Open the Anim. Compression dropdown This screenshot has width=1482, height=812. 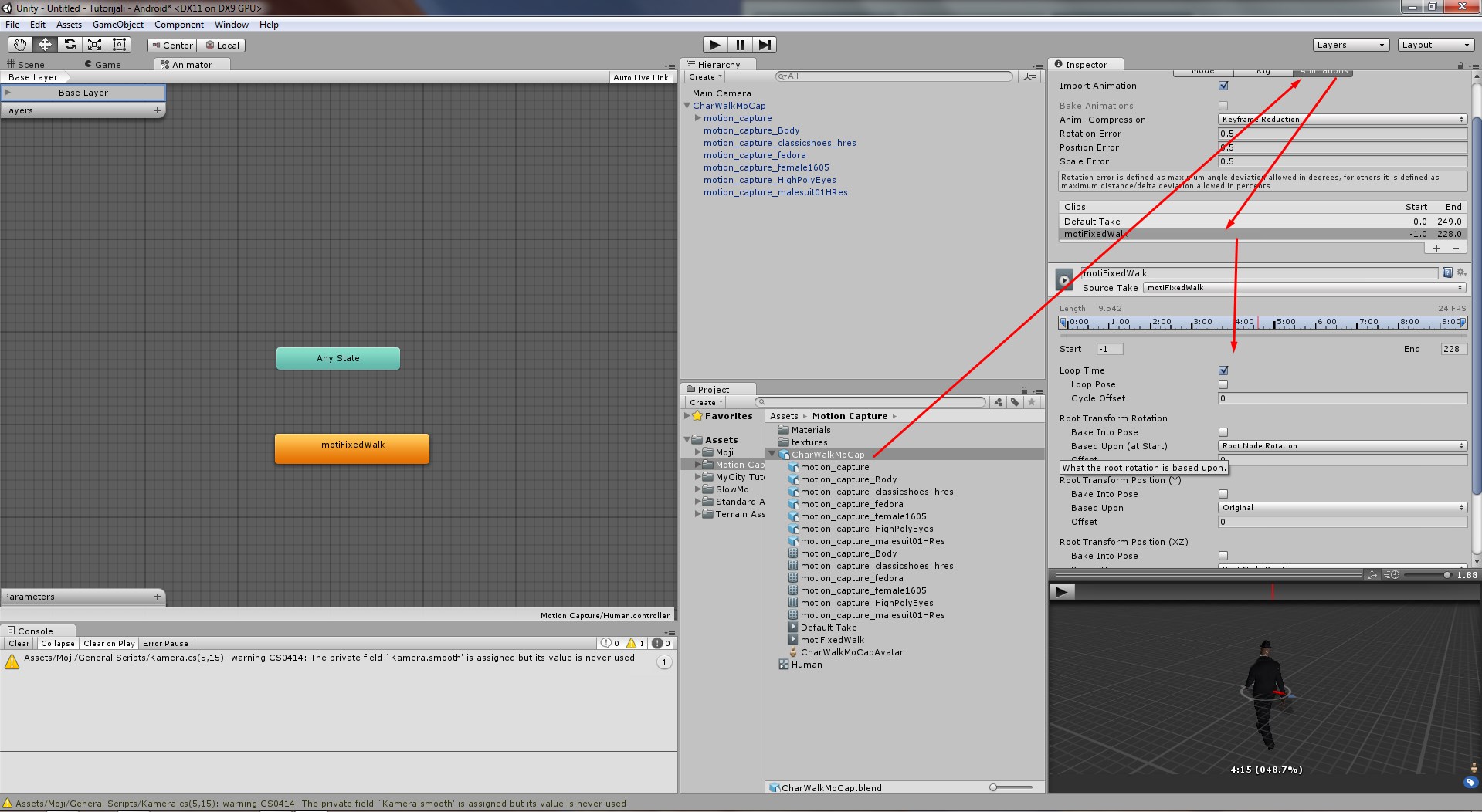tap(1342, 120)
